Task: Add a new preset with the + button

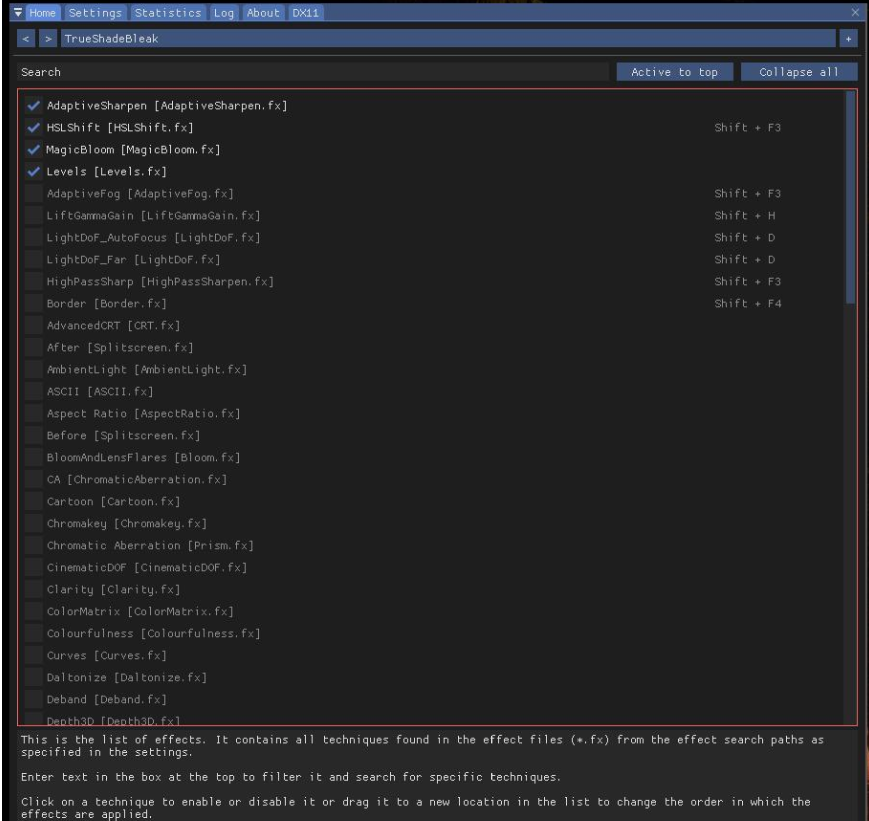Action: pyautogui.click(x=848, y=39)
